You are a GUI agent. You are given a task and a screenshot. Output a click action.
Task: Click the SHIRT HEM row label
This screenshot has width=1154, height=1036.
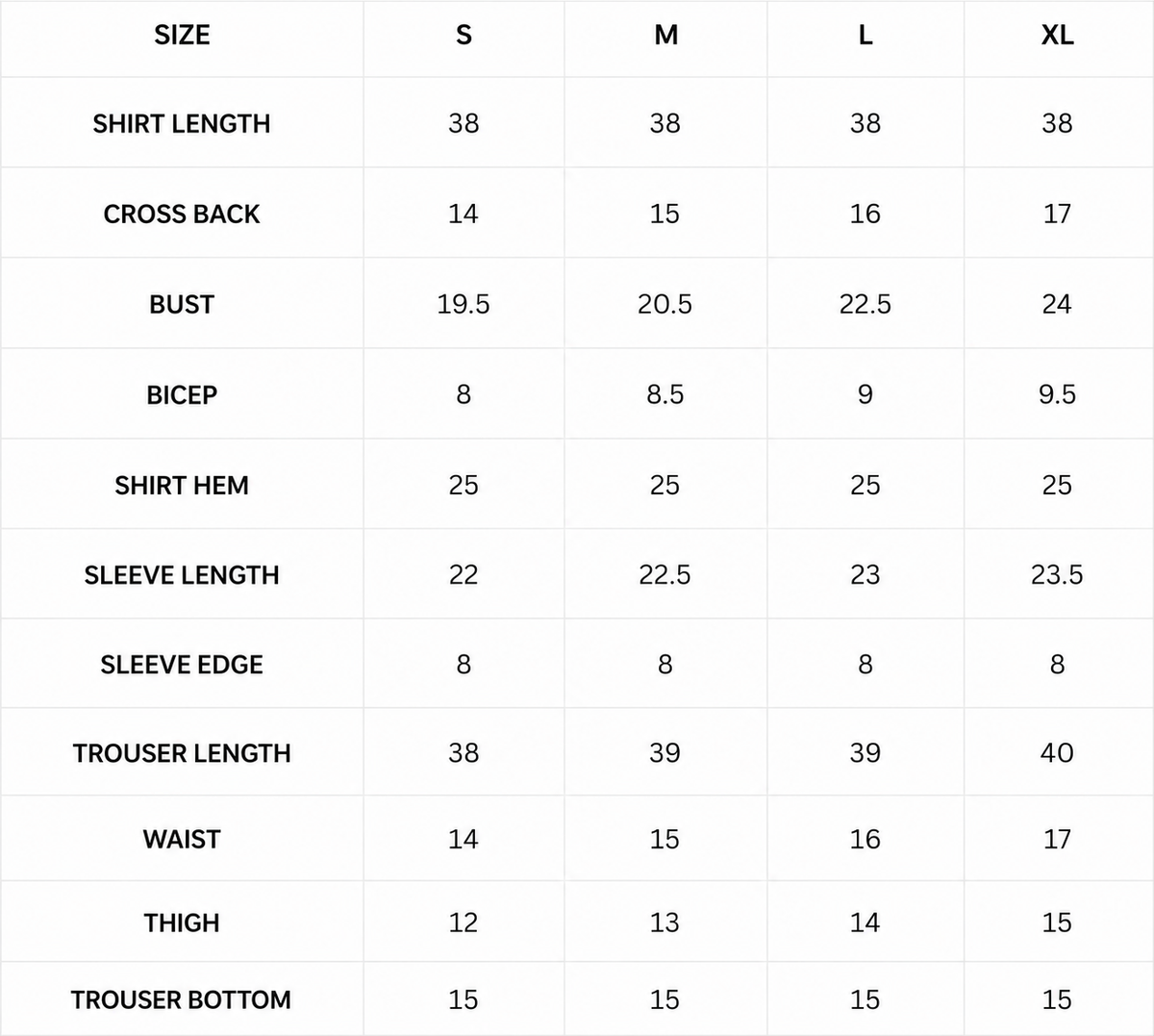pyautogui.click(x=182, y=486)
